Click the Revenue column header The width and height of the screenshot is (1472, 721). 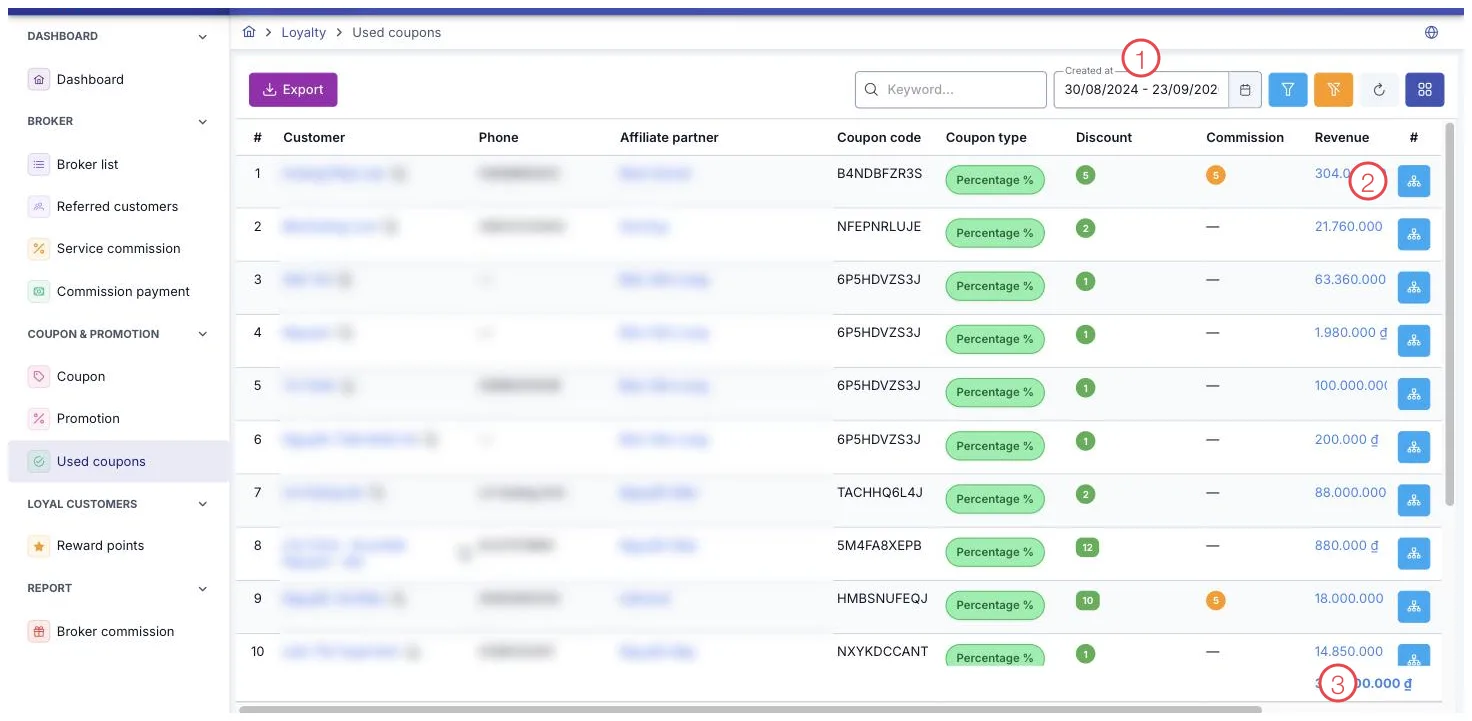1341,137
